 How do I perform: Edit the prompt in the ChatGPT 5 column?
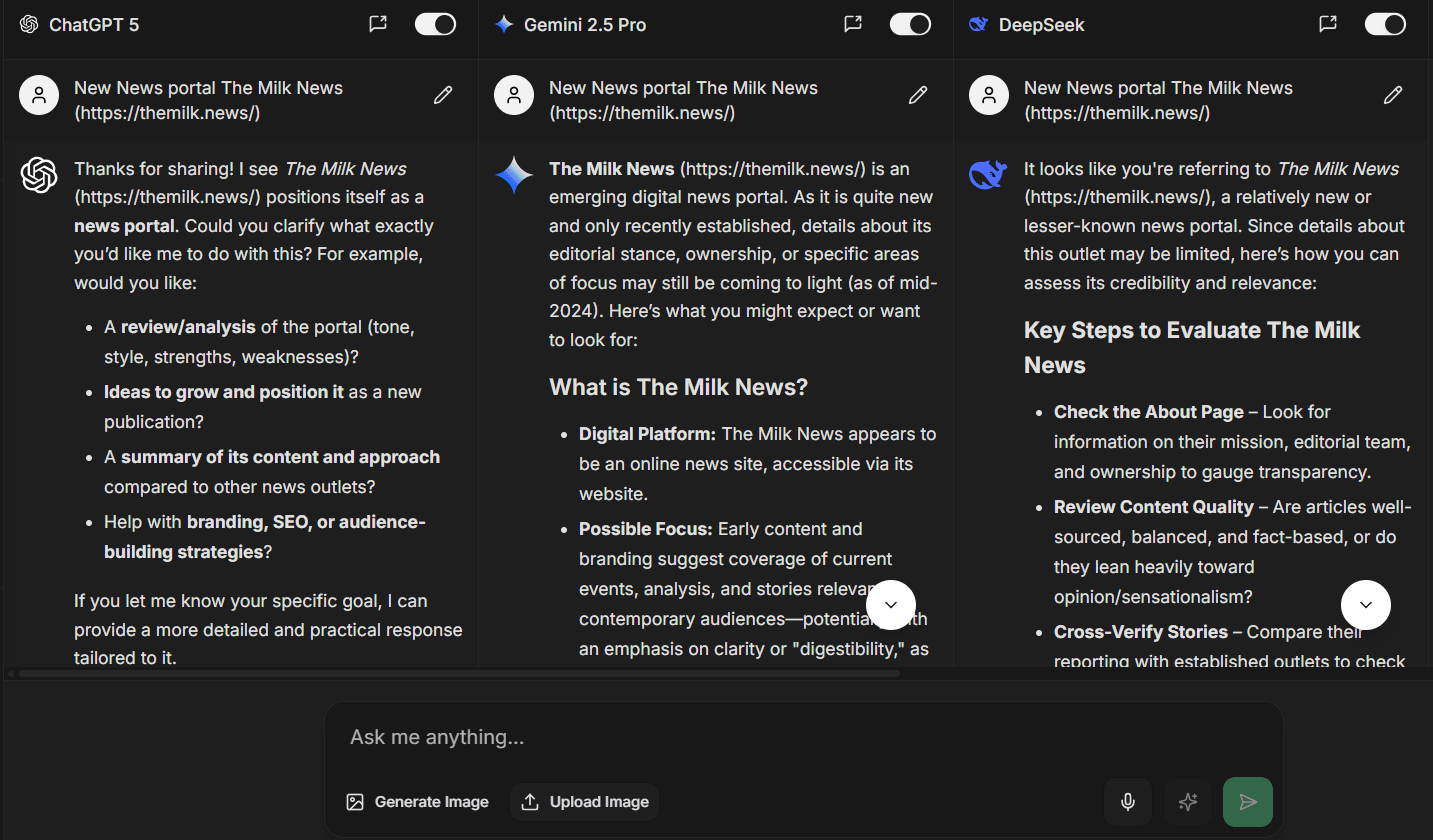(x=443, y=95)
